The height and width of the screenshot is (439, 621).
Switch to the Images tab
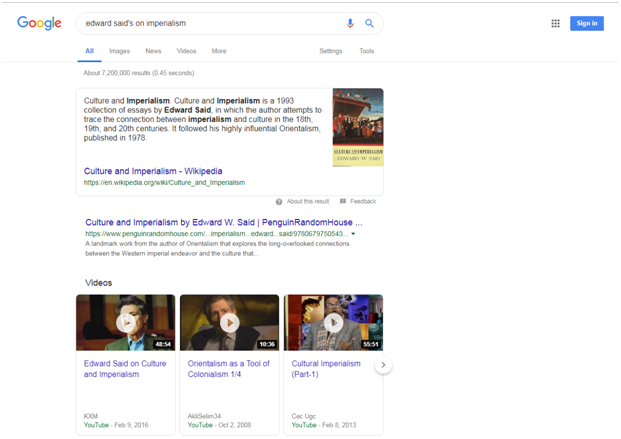[x=120, y=51]
